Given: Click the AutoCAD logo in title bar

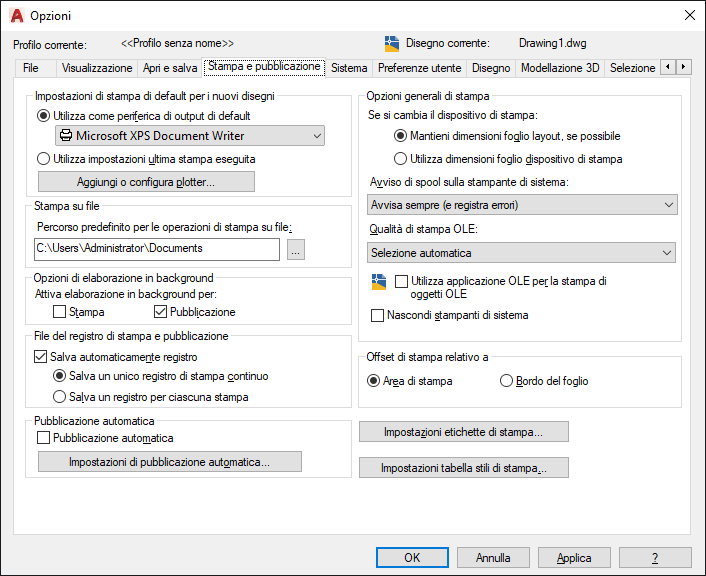Looking at the screenshot, I should (x=17, y=16).
